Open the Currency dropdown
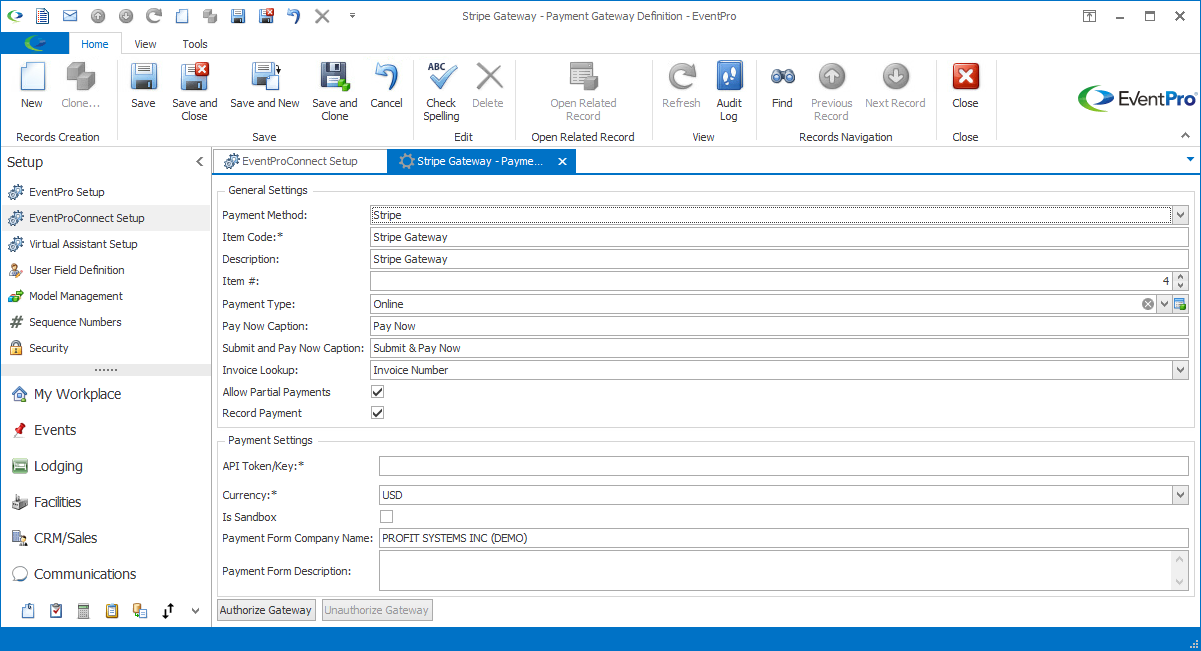 click(1180, 495)
